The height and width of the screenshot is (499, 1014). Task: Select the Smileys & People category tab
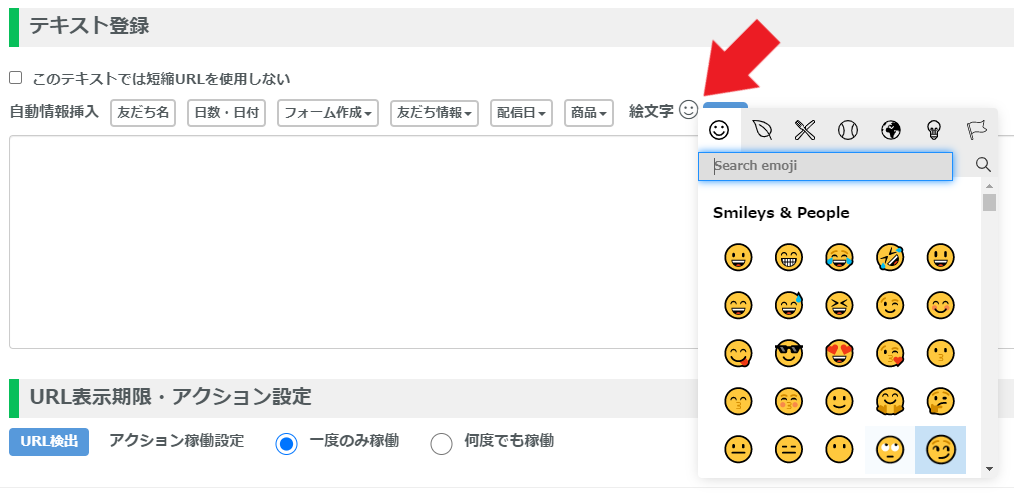719,130
